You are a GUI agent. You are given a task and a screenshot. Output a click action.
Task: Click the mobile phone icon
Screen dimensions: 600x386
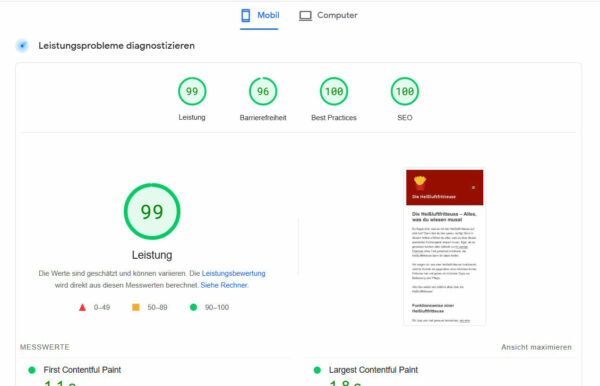(x=246, y=15)
